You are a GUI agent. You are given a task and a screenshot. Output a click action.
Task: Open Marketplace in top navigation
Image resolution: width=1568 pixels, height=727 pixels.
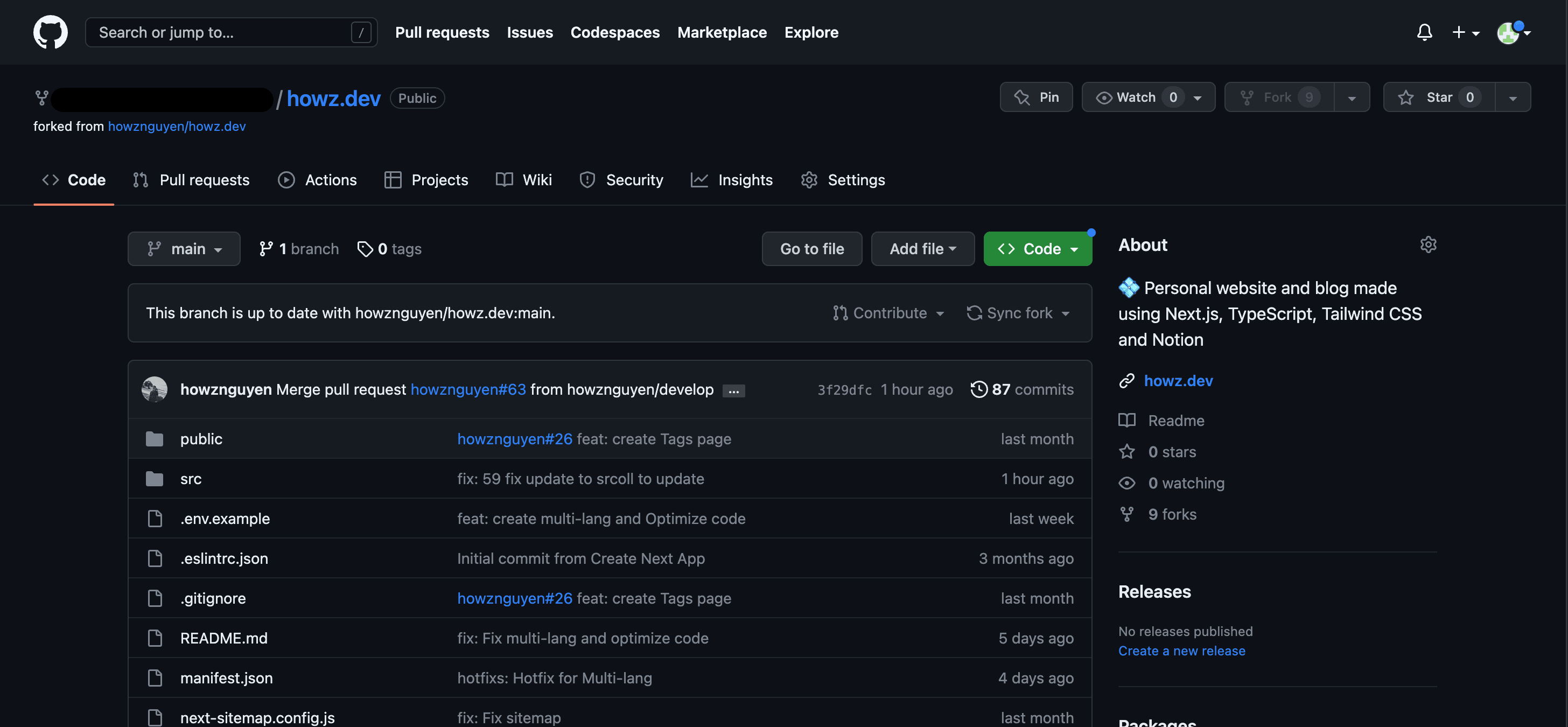722,32
